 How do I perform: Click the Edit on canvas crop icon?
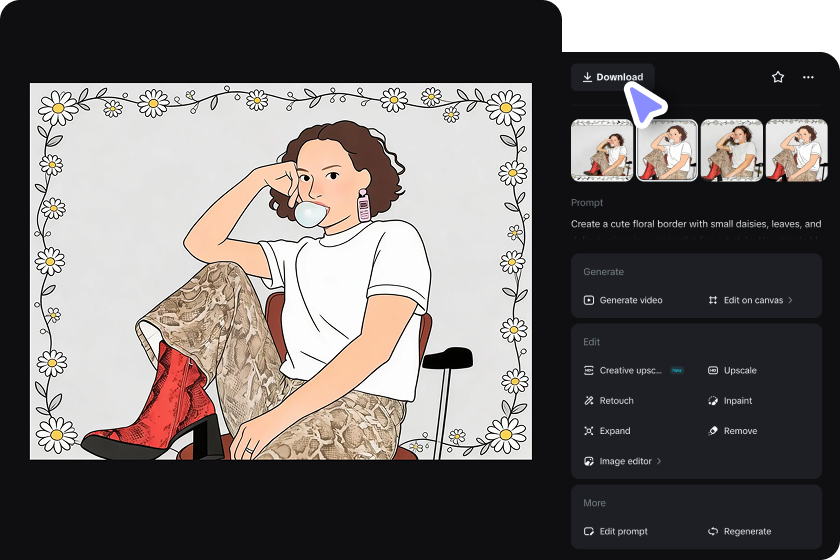(x=712, y=300)
